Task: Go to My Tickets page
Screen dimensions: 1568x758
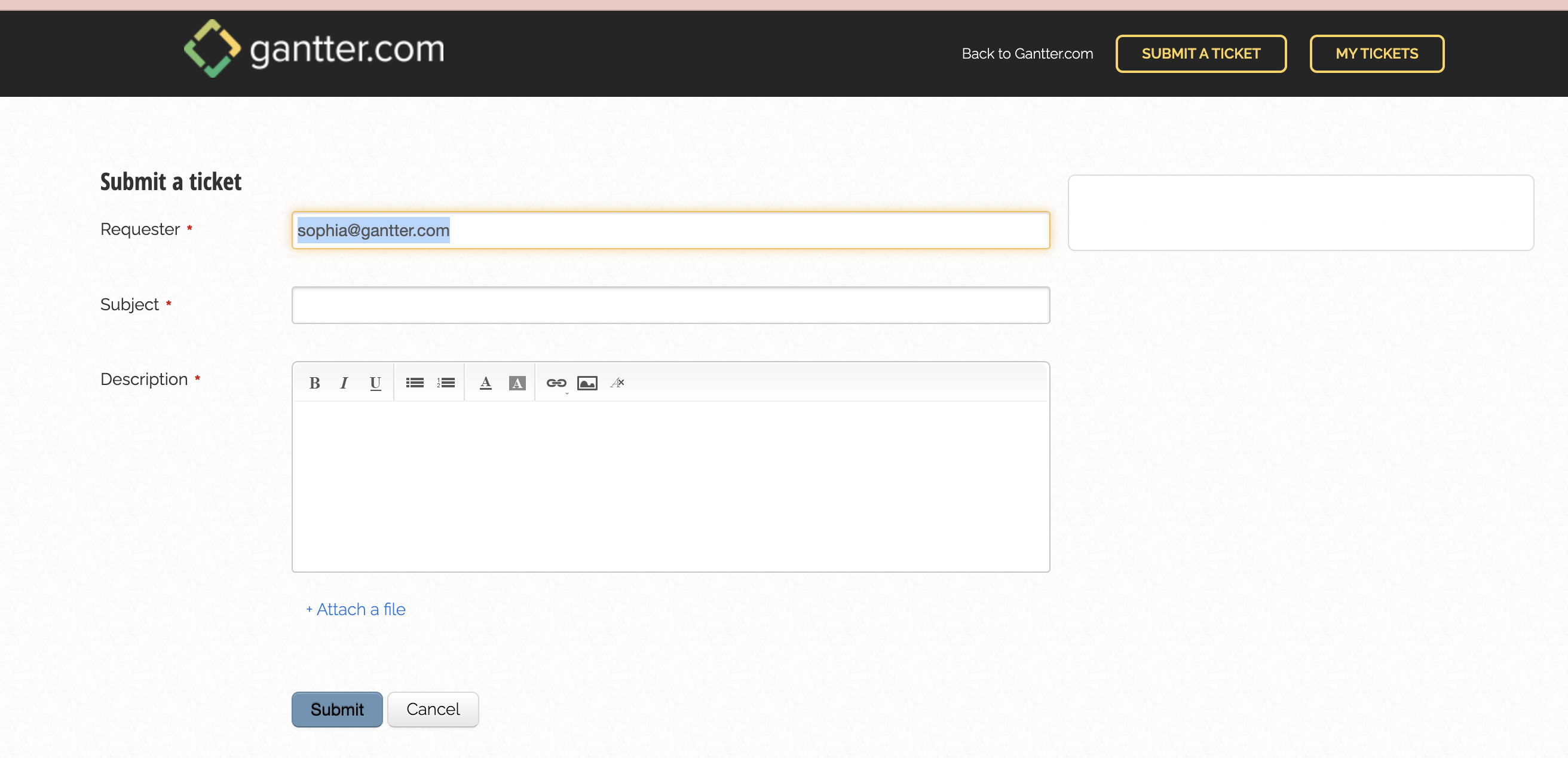Action: click(1376, 54)
